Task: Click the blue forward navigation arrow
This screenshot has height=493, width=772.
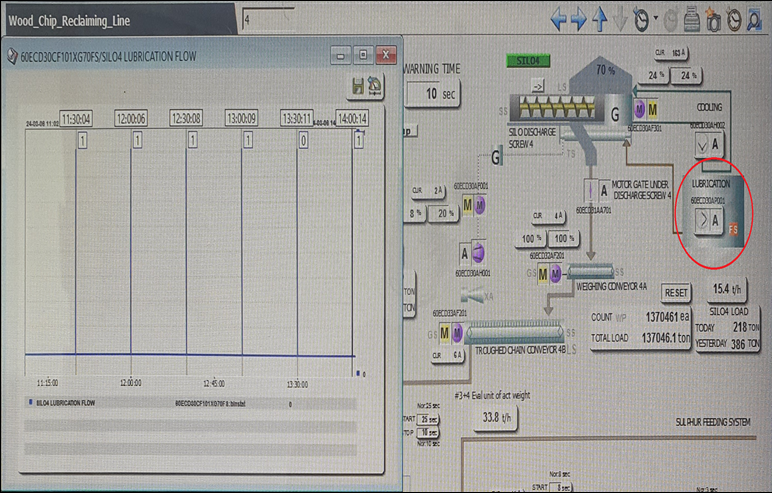Action: pos(580,18)
